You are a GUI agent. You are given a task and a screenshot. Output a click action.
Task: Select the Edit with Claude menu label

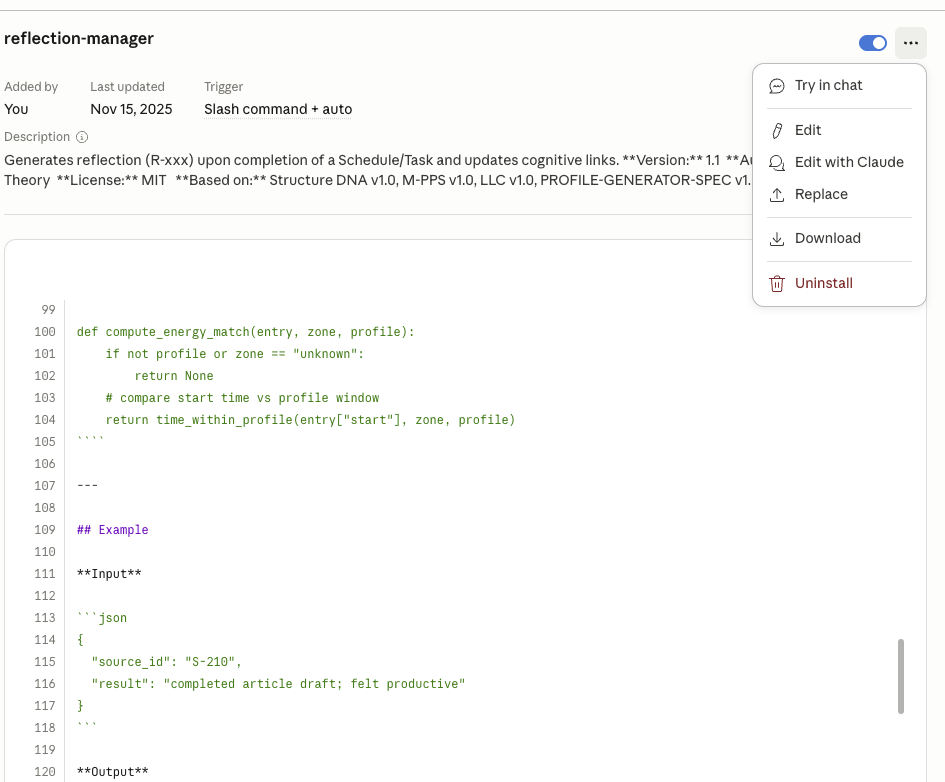(x=848, y=163)
